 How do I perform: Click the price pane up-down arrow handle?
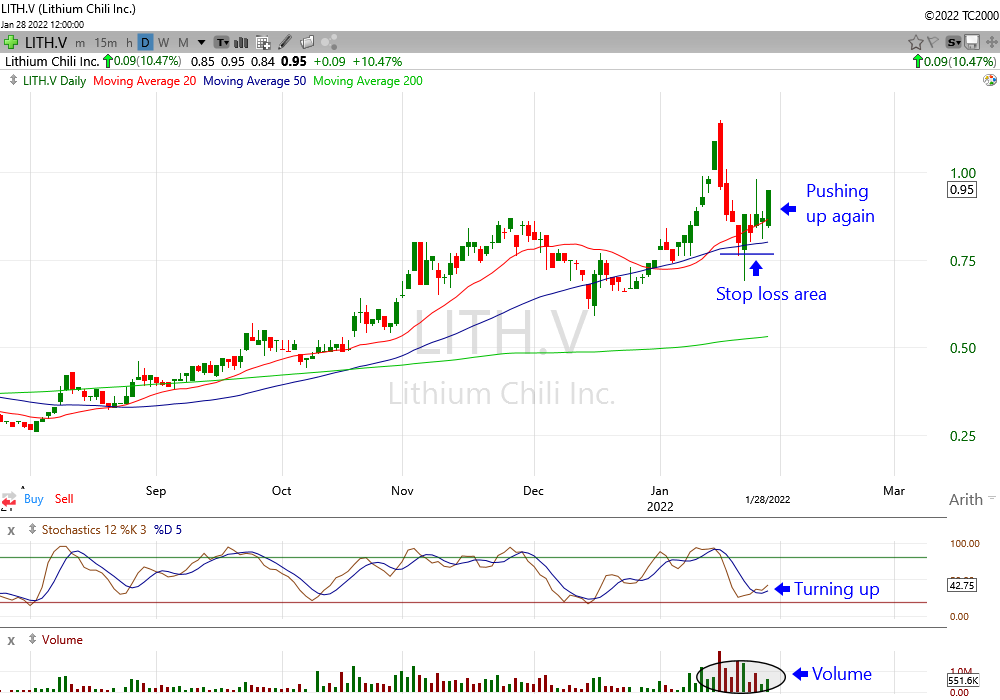point(13,80)
